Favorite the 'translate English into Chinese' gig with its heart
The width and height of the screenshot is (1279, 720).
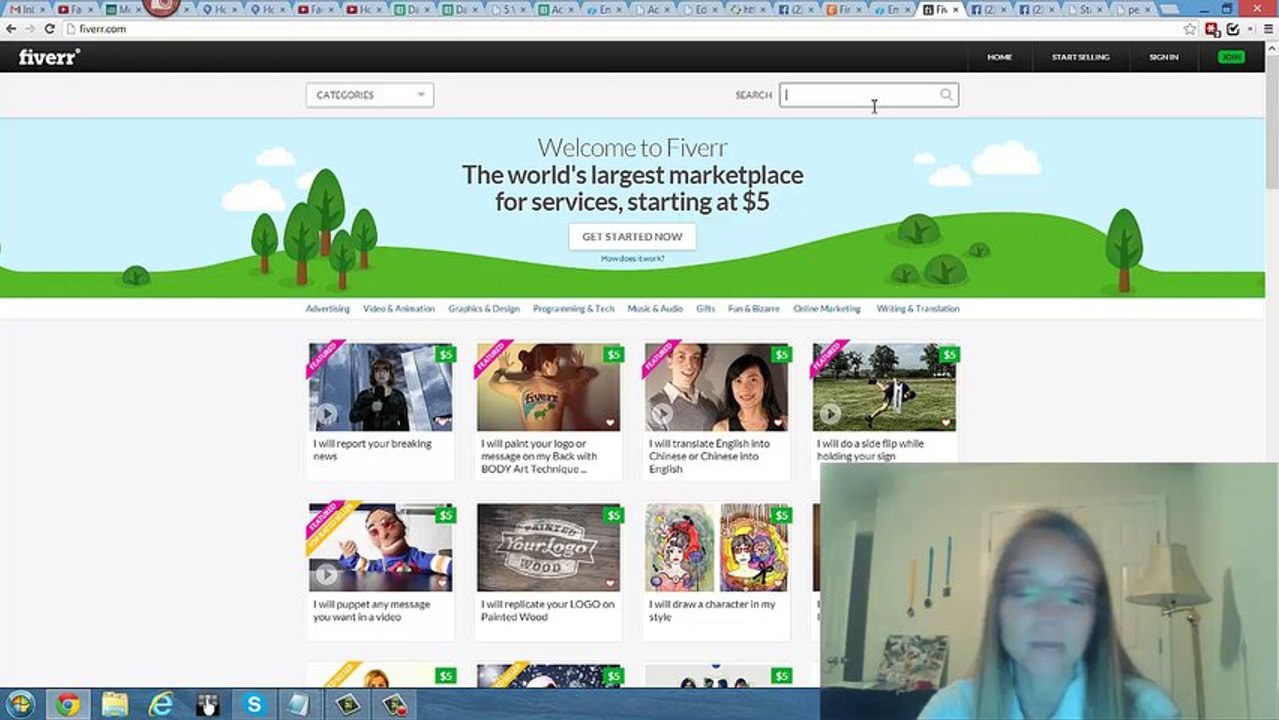point(778,422)
